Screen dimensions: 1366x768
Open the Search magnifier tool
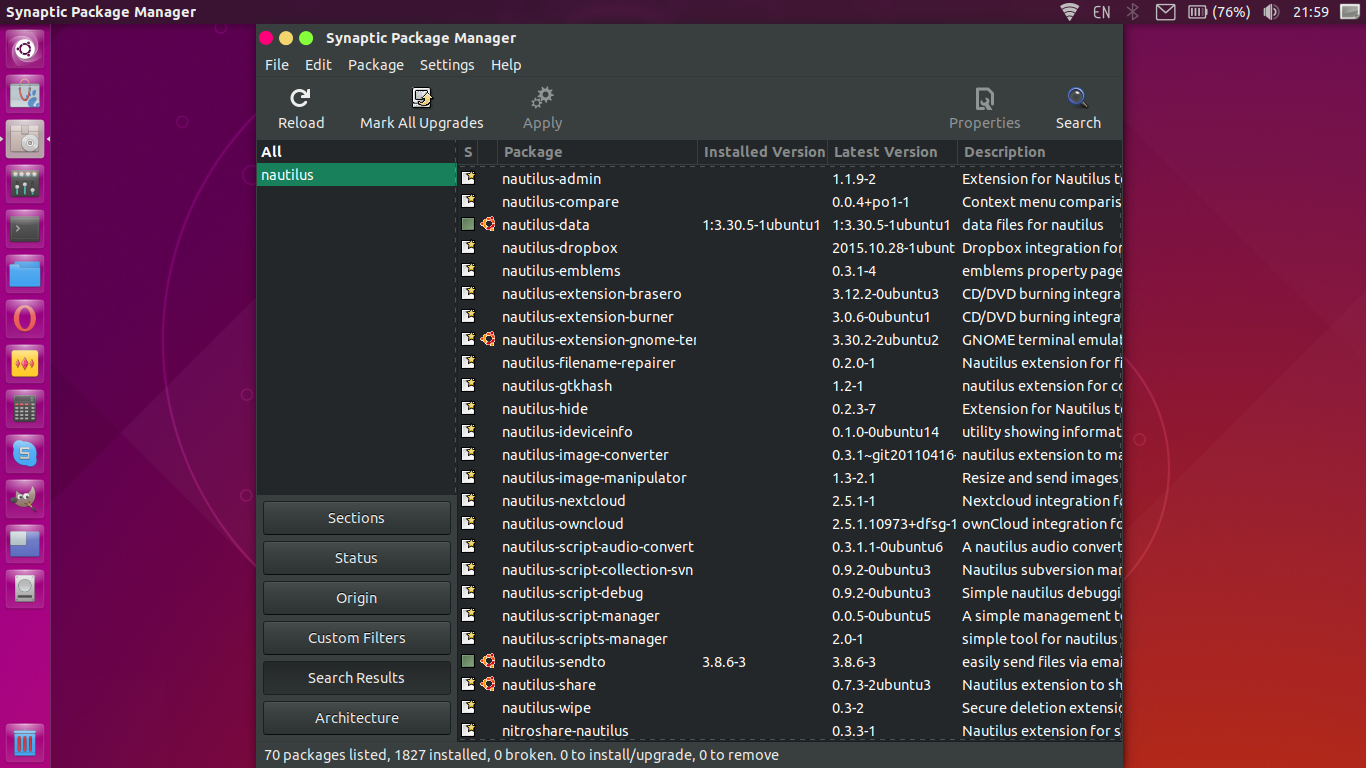click(x=1078, y=98)
